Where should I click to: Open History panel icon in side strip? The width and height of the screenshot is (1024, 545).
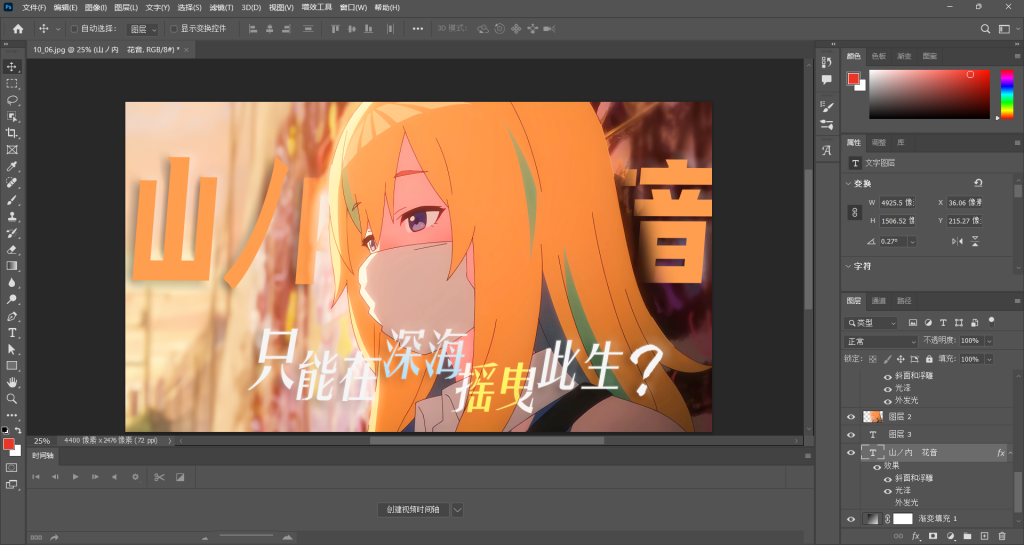pyautogui.click(x=827, y=63)
